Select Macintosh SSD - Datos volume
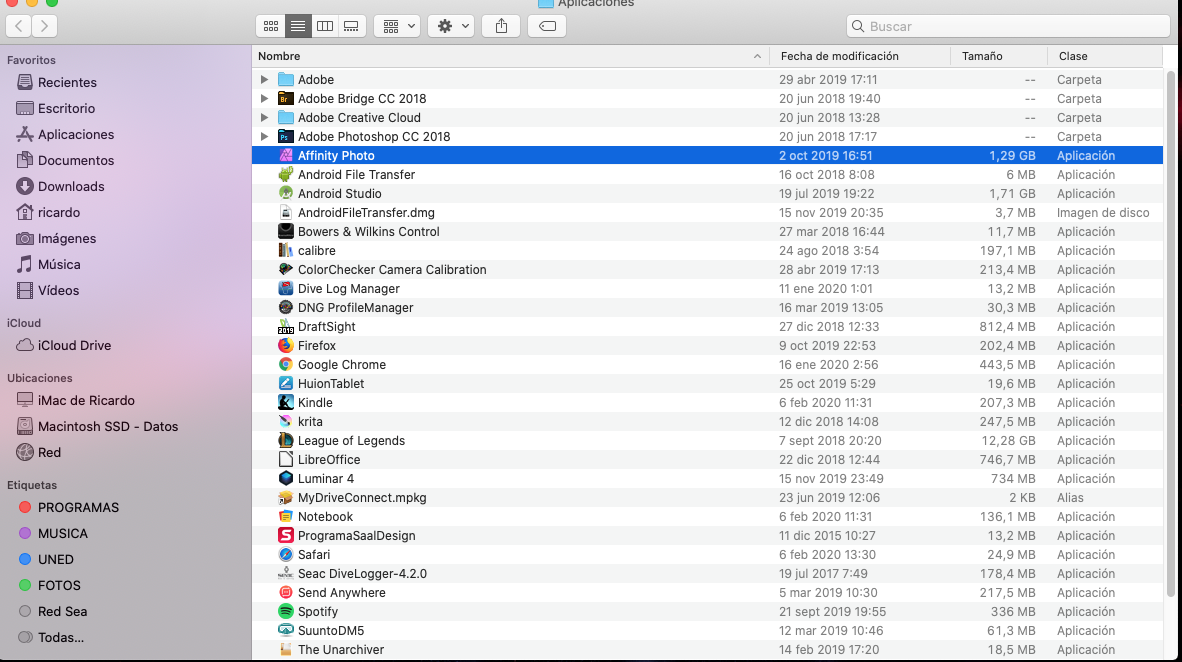Image resolution: width=1182 pixels, height=662 pixels. tap(108, 427)
